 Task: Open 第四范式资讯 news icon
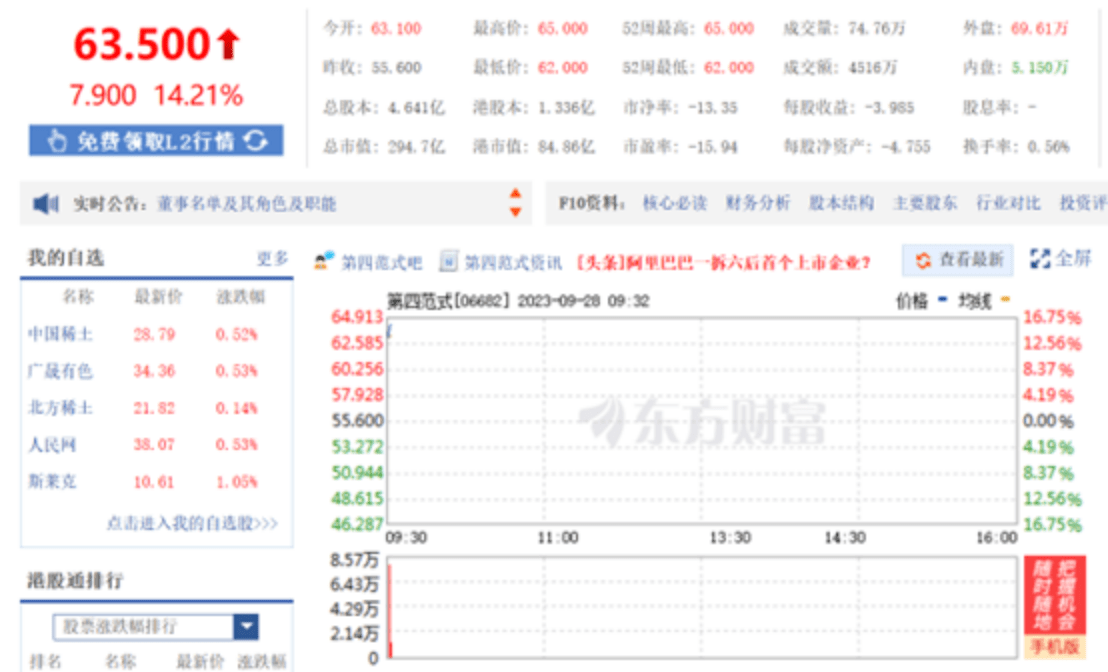point(449,261)
